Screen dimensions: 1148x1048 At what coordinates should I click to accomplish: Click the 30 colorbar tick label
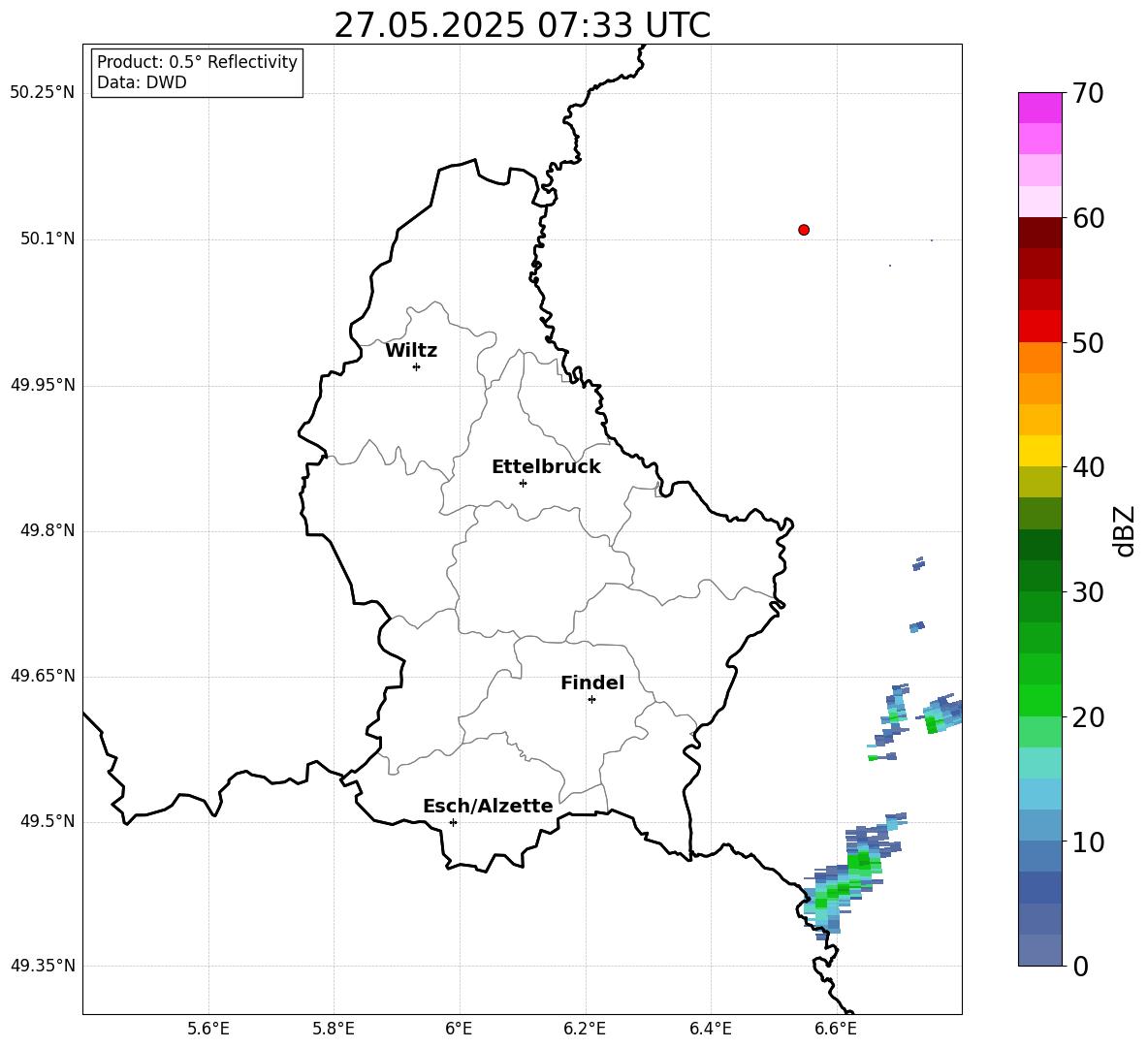click(1088, 592)
